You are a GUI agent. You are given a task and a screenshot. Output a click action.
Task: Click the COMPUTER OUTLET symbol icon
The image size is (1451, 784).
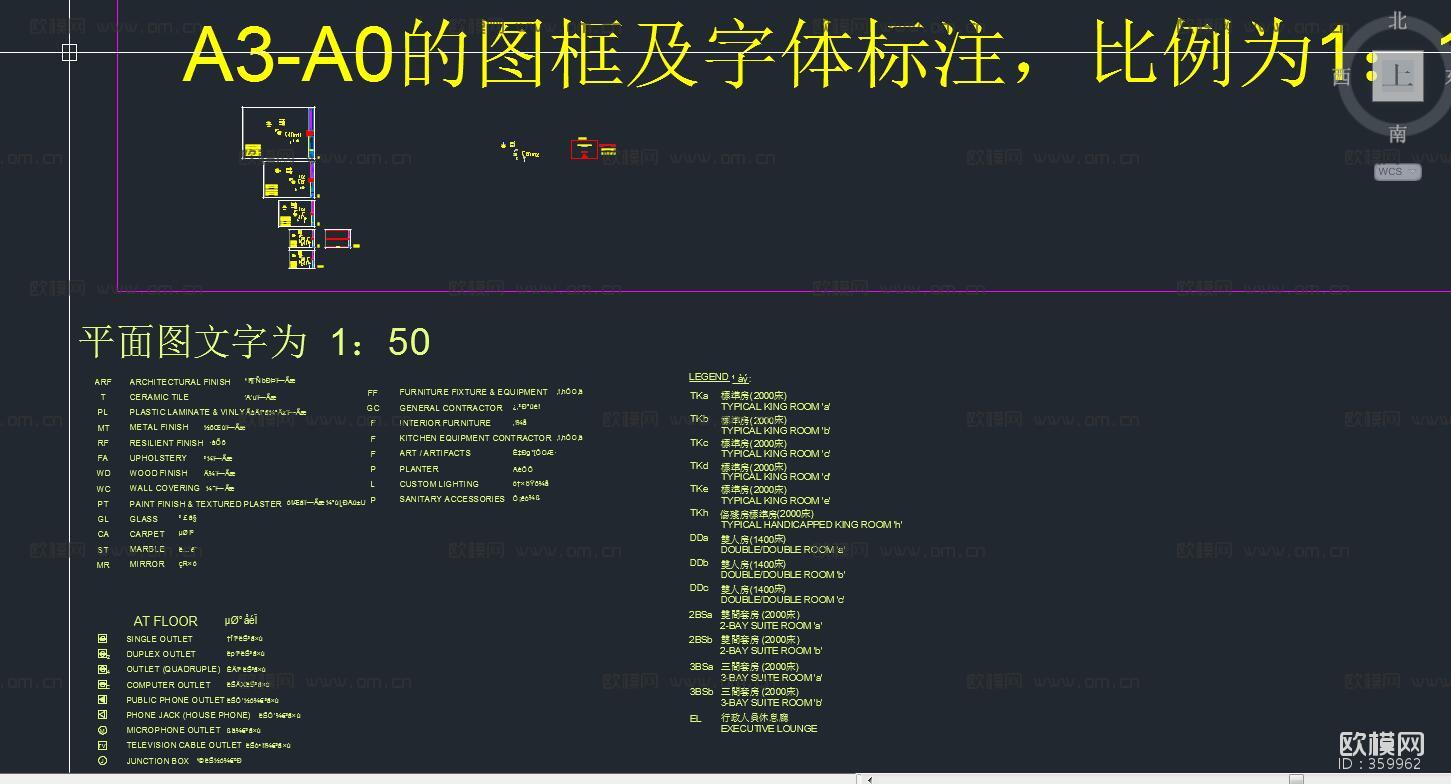103,684
